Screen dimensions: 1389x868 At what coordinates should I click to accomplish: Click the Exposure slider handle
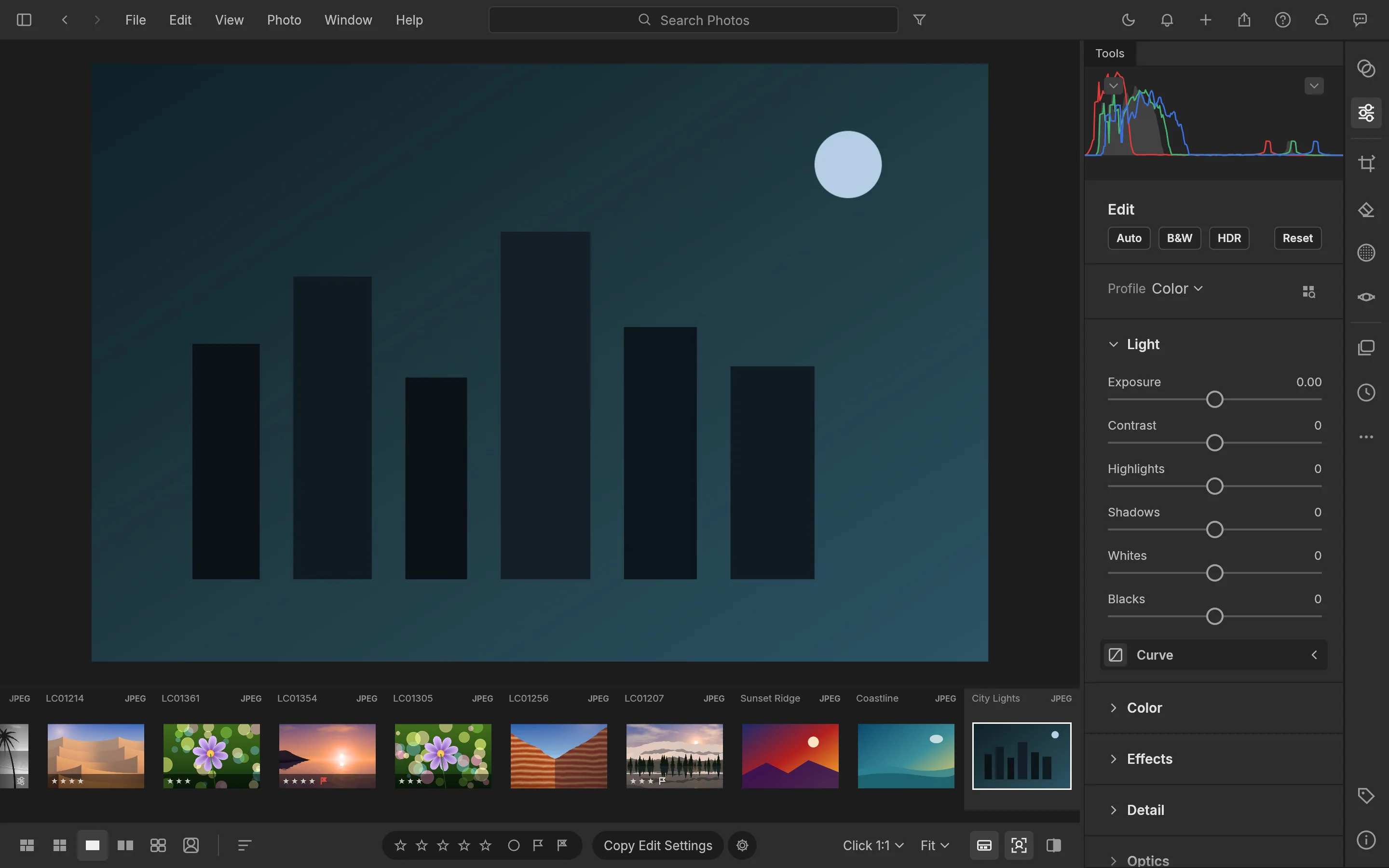[x=1214, y=400]
